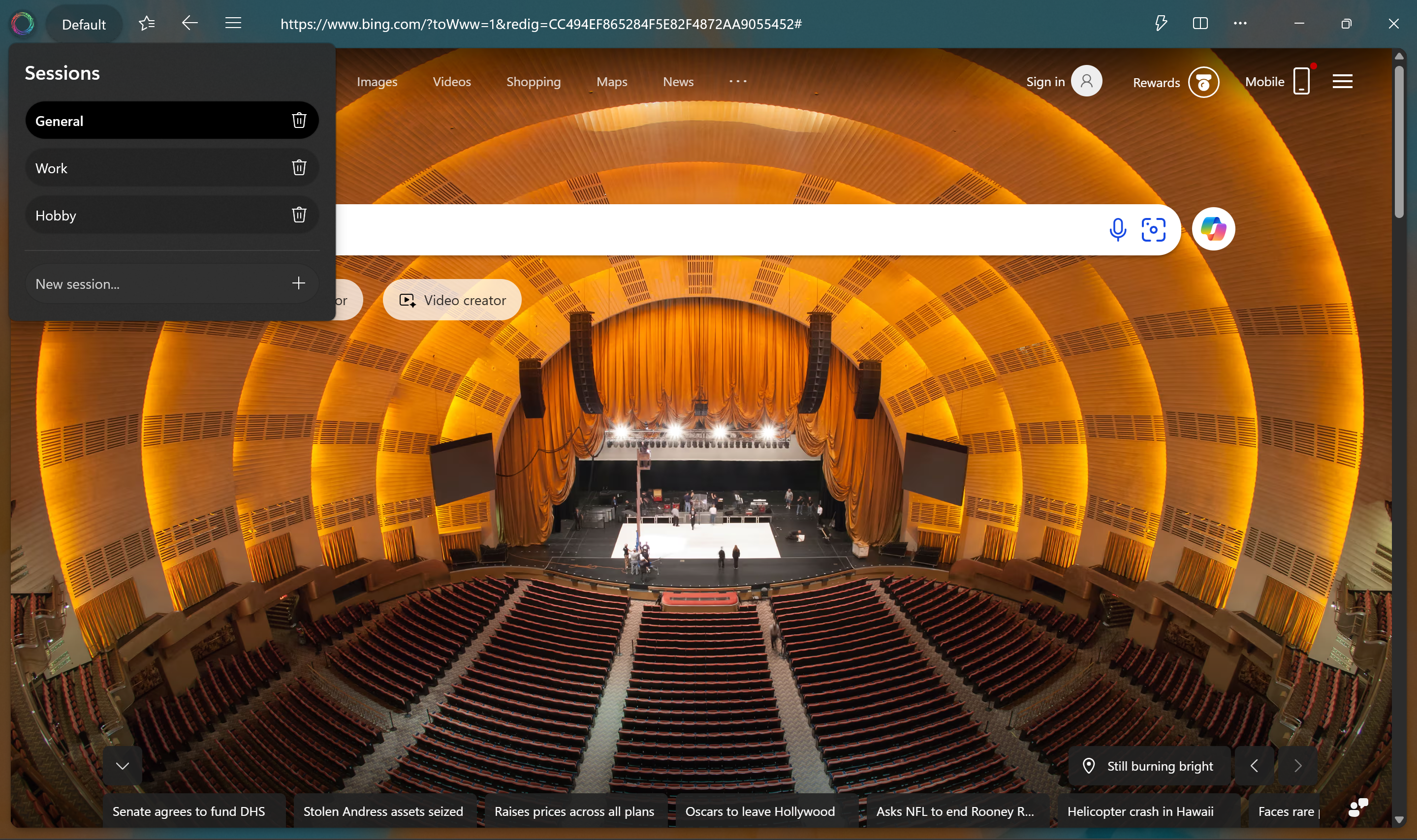Toggle the split view icon
The image size is (1417, 840).
coord(1200,23)
